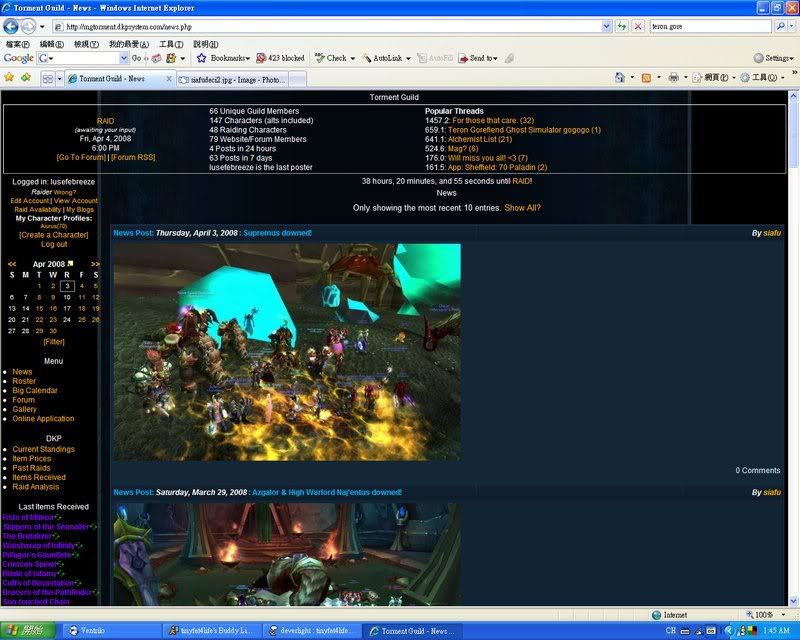Open the search provider dropdown arrow
The width and height of the screenshot is (800, 640).
(792, 26)
